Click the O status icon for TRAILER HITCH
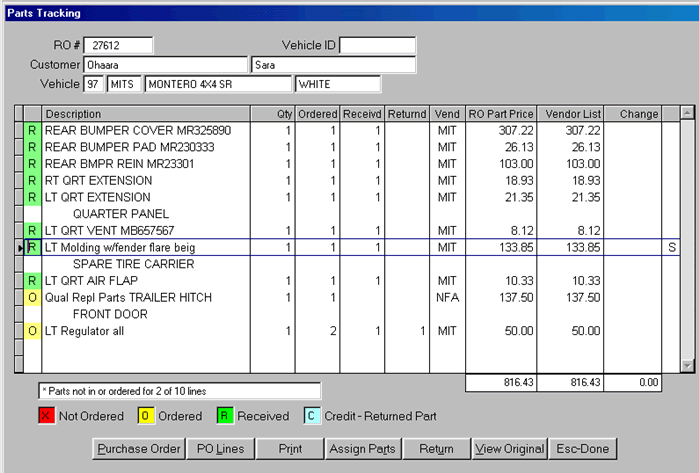The height and width of the screenshot is (473, 699). pos(32,298)
